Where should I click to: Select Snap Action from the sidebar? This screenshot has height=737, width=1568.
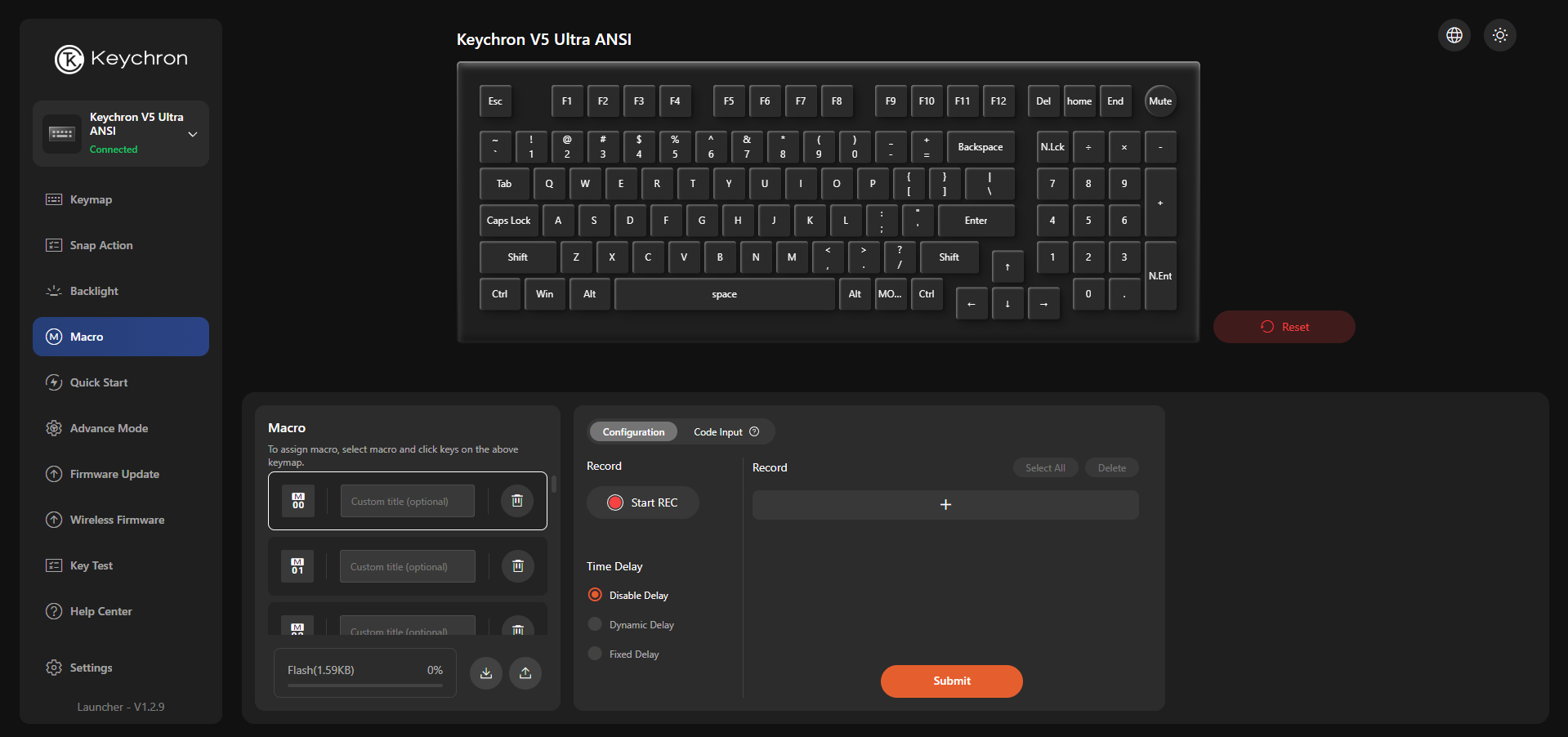(x=100, y=244)
